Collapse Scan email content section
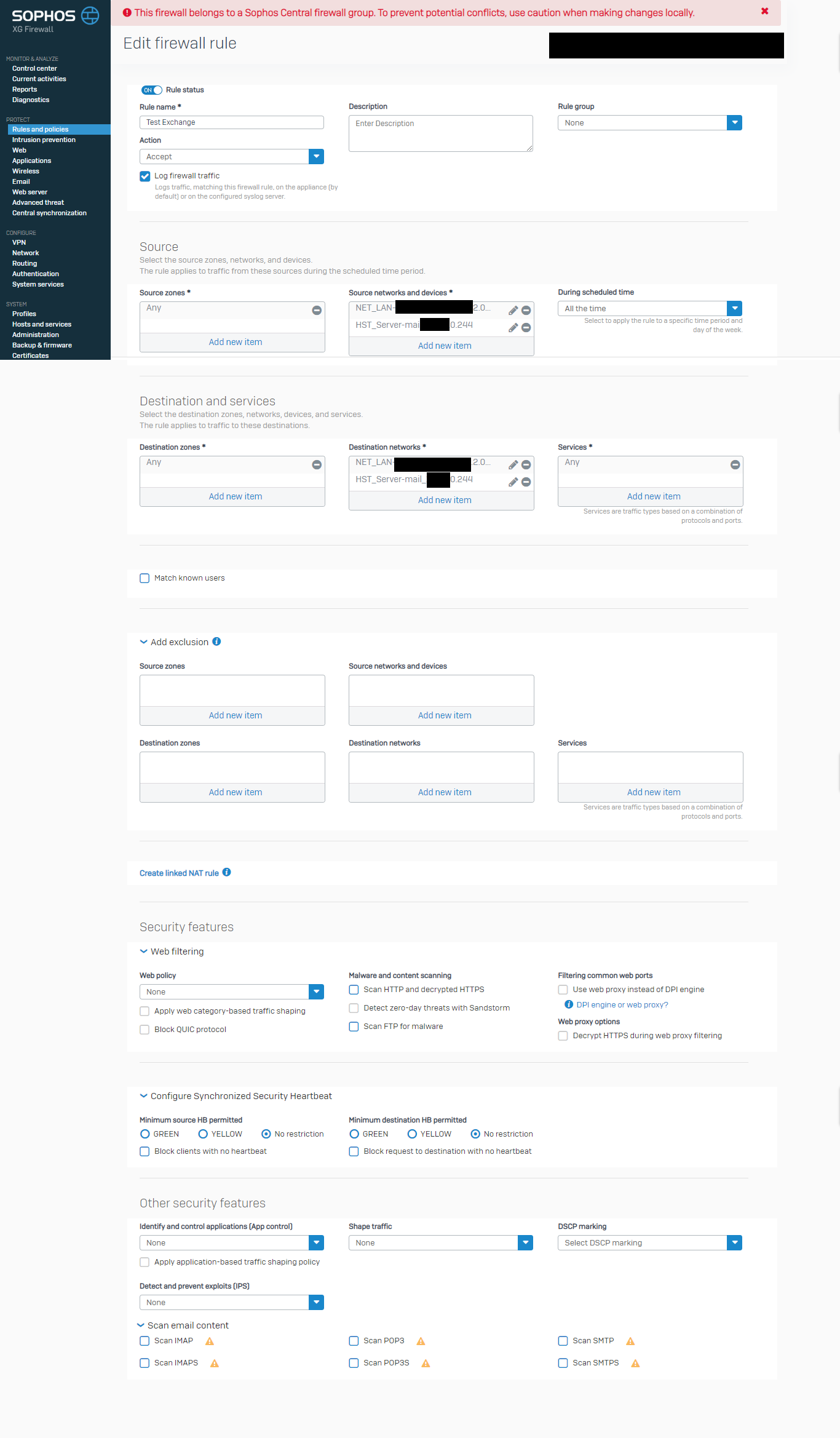 point(140,1325)
